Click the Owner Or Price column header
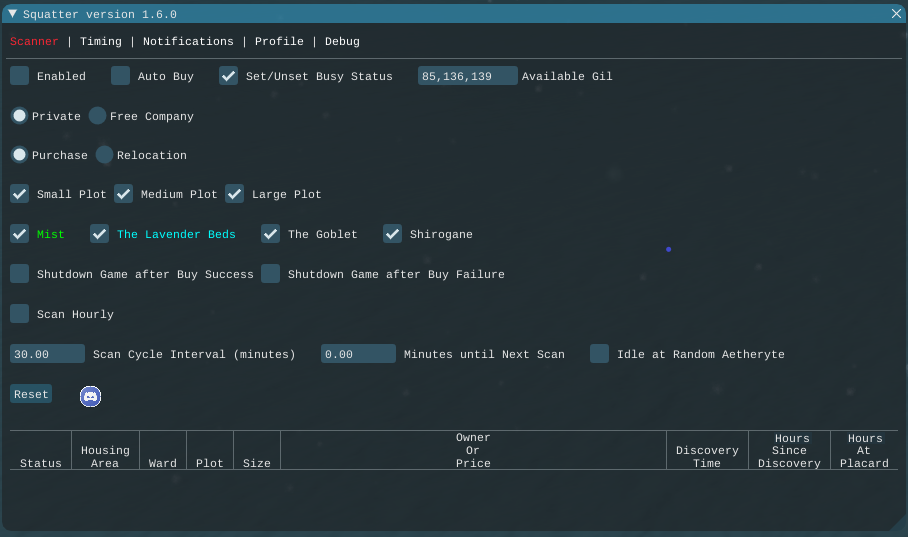The width and height of the screenshot is (908, 537). point(473,450)
